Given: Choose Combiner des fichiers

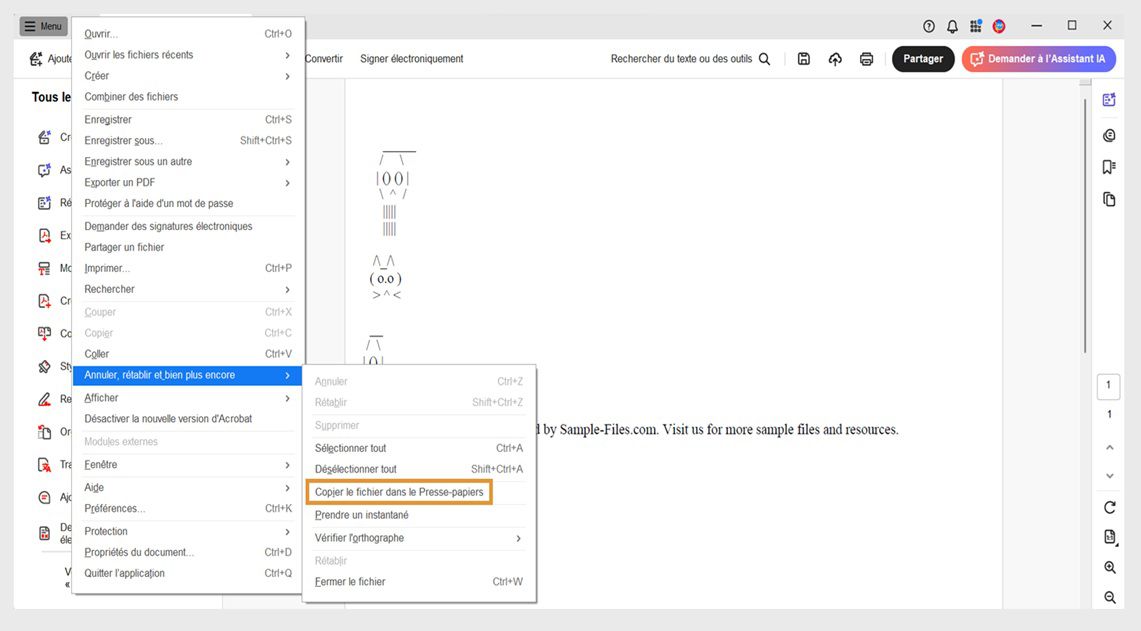Looking at the screenshot, I should coord(188,97).
